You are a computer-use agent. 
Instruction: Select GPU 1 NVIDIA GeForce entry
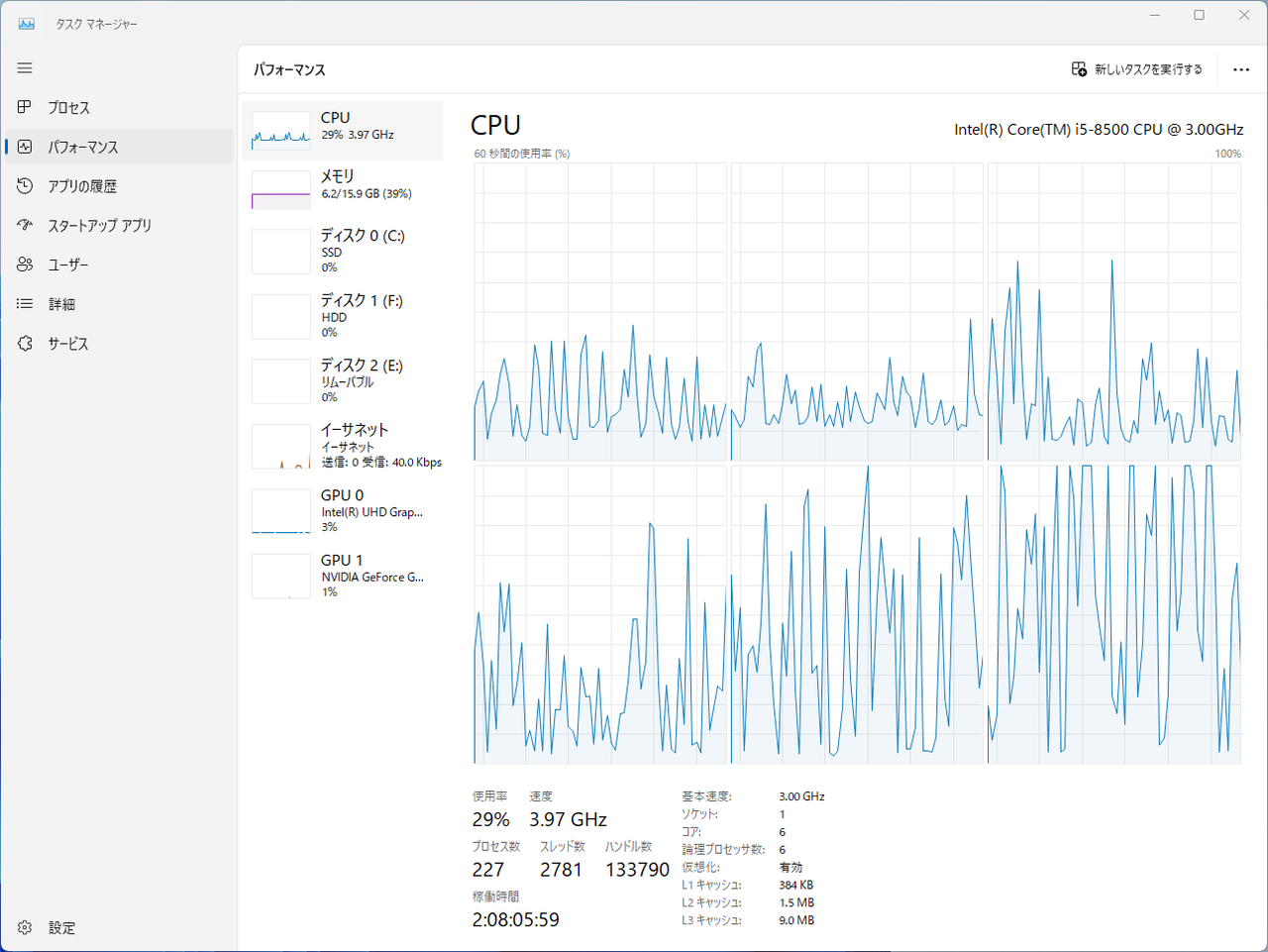click(343, 576)
